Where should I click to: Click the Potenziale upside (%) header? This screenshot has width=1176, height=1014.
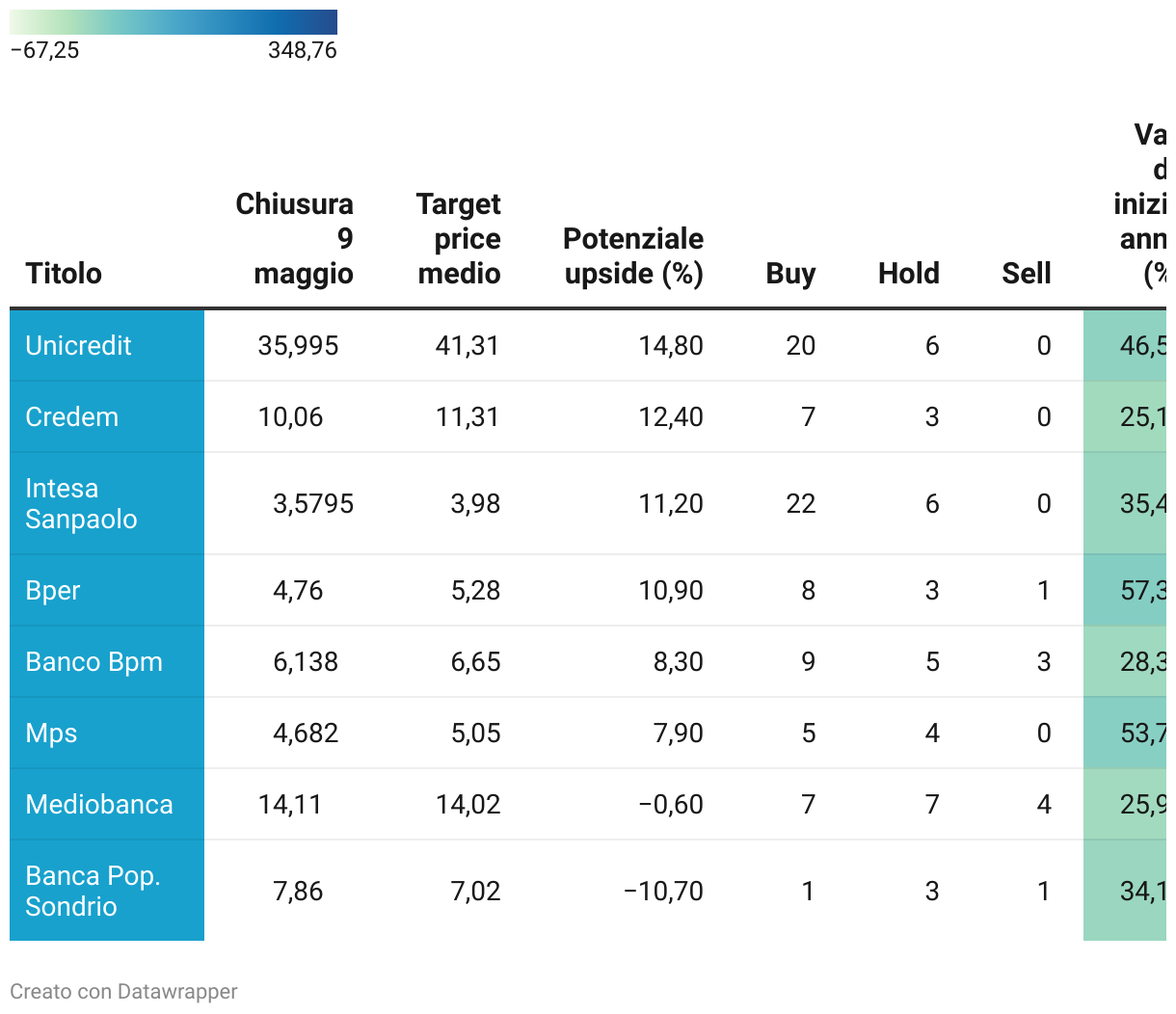pos(632,256)
